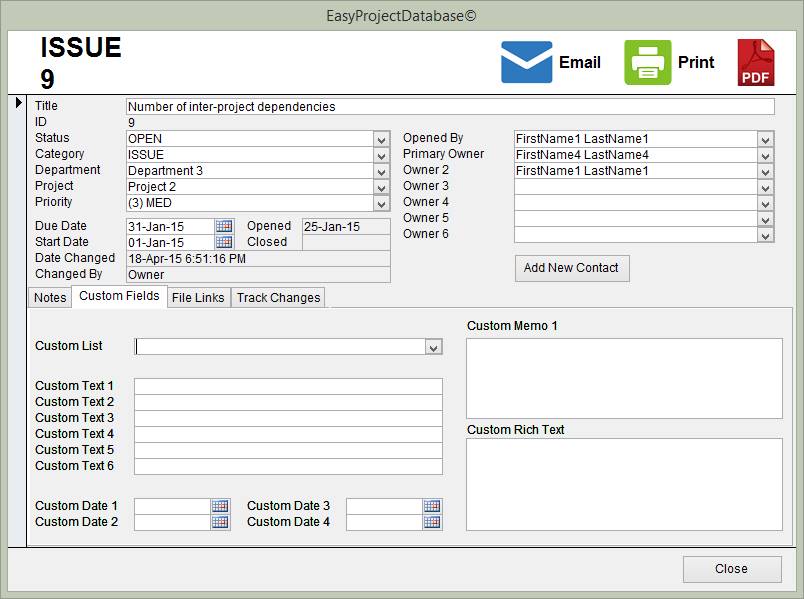This screenshot has height=599, width=804.
Task: Click the Due Date field showing 31-Jan-15
Action: [170, 226]
